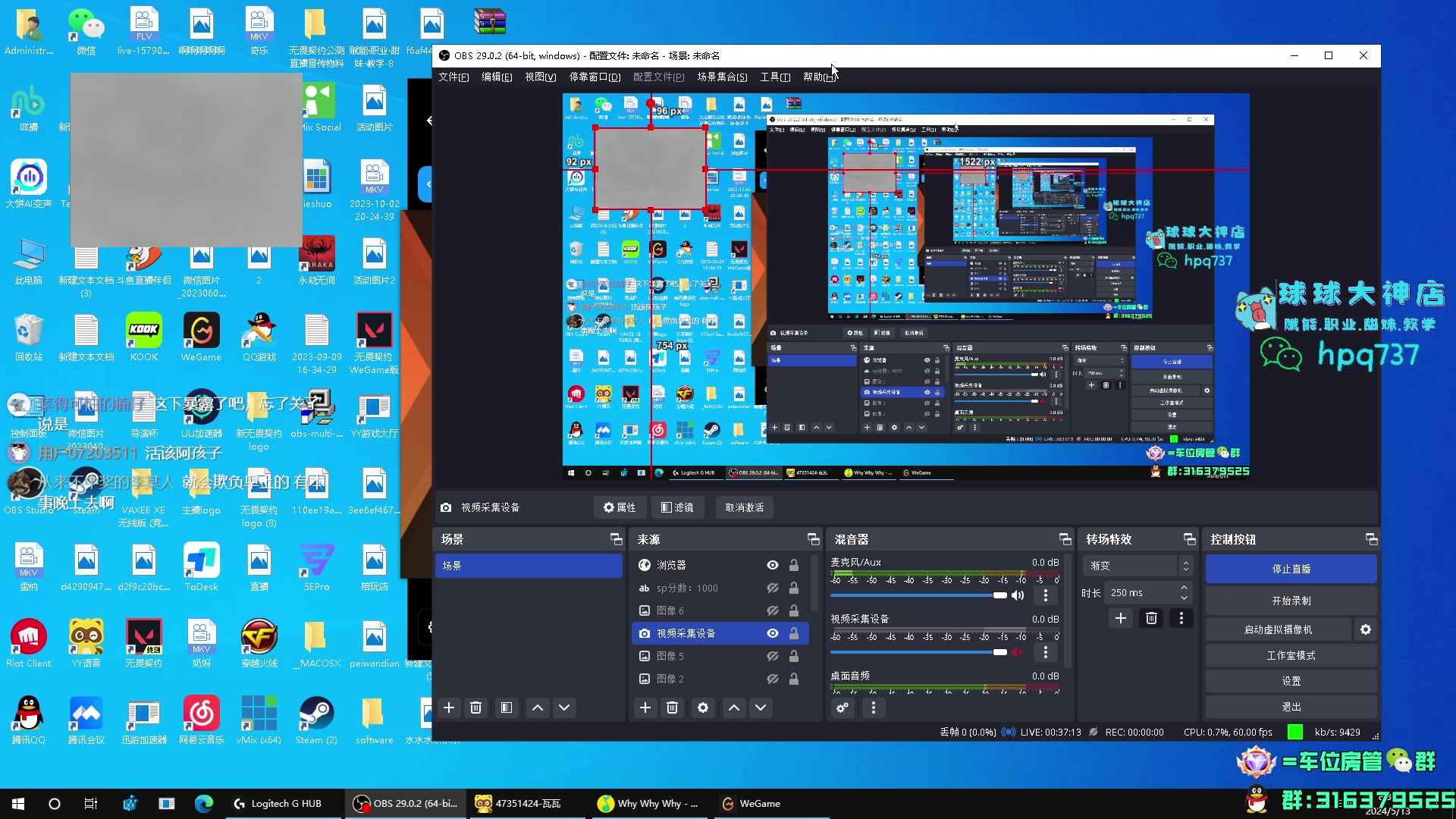Add a new scene with plus button
The height and width of the screenshot is (819, 1456).
pos(449,708)
